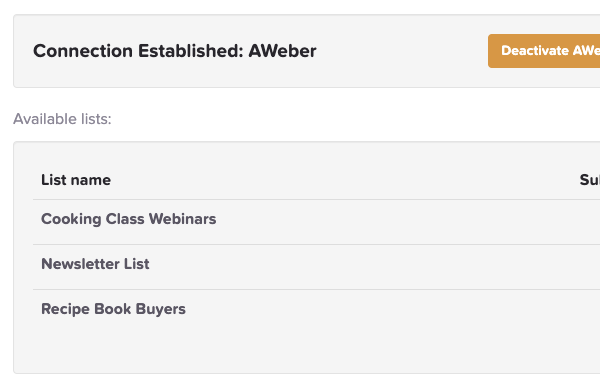Click divider between Newsletter List and Recipe Book Buyers
600x391 pixels.
[316, 289]
